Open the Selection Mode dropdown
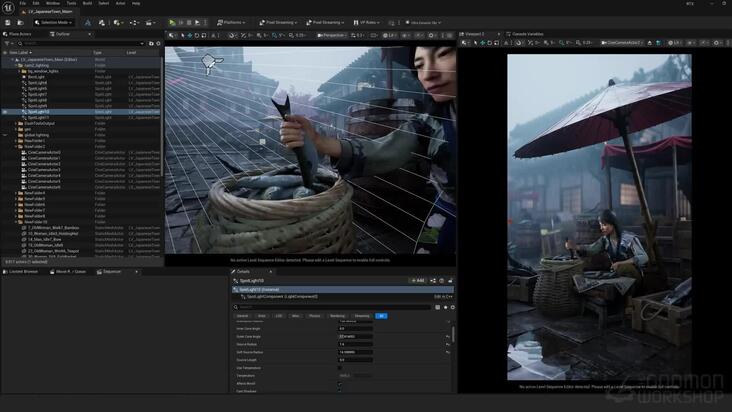 coord(54,22)
